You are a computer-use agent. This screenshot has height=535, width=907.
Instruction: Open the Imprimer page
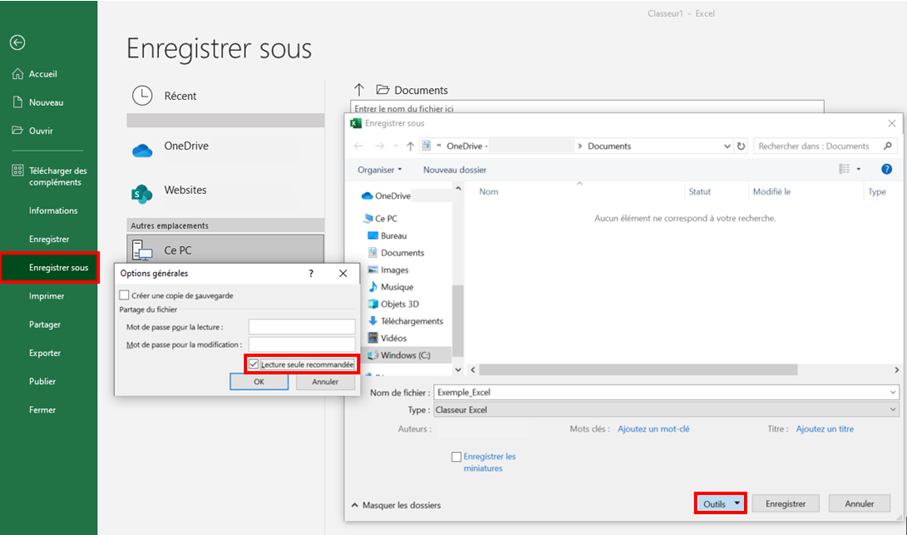coord(47,296)
